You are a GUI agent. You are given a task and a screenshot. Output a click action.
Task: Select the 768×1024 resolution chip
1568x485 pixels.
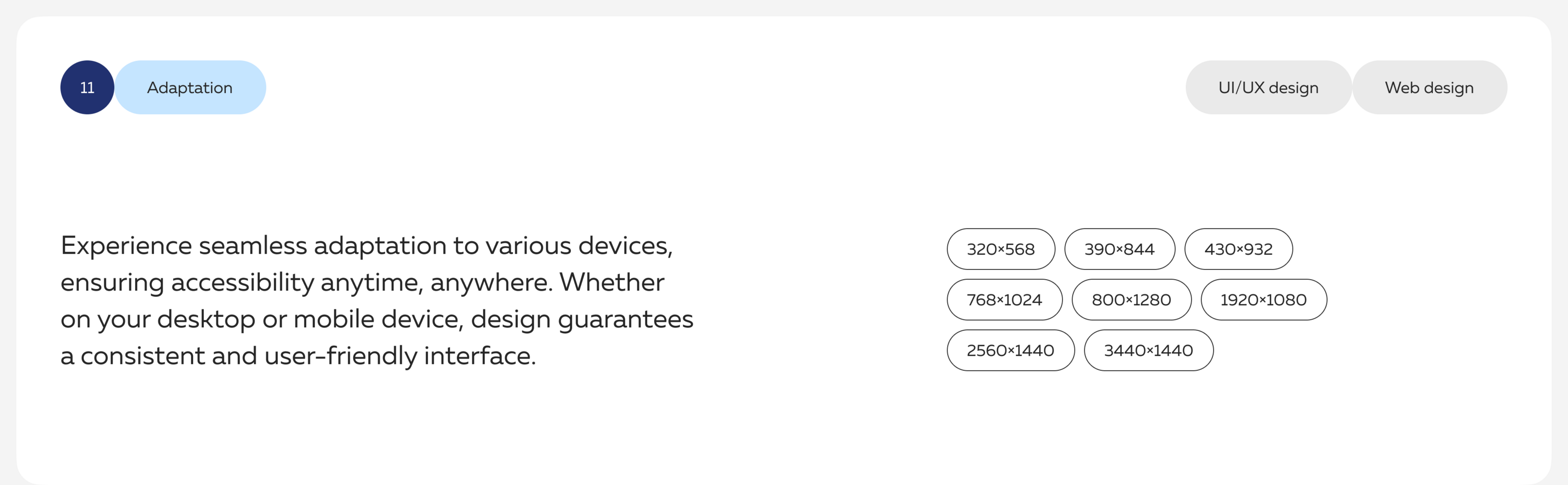tap(1004, 299)
